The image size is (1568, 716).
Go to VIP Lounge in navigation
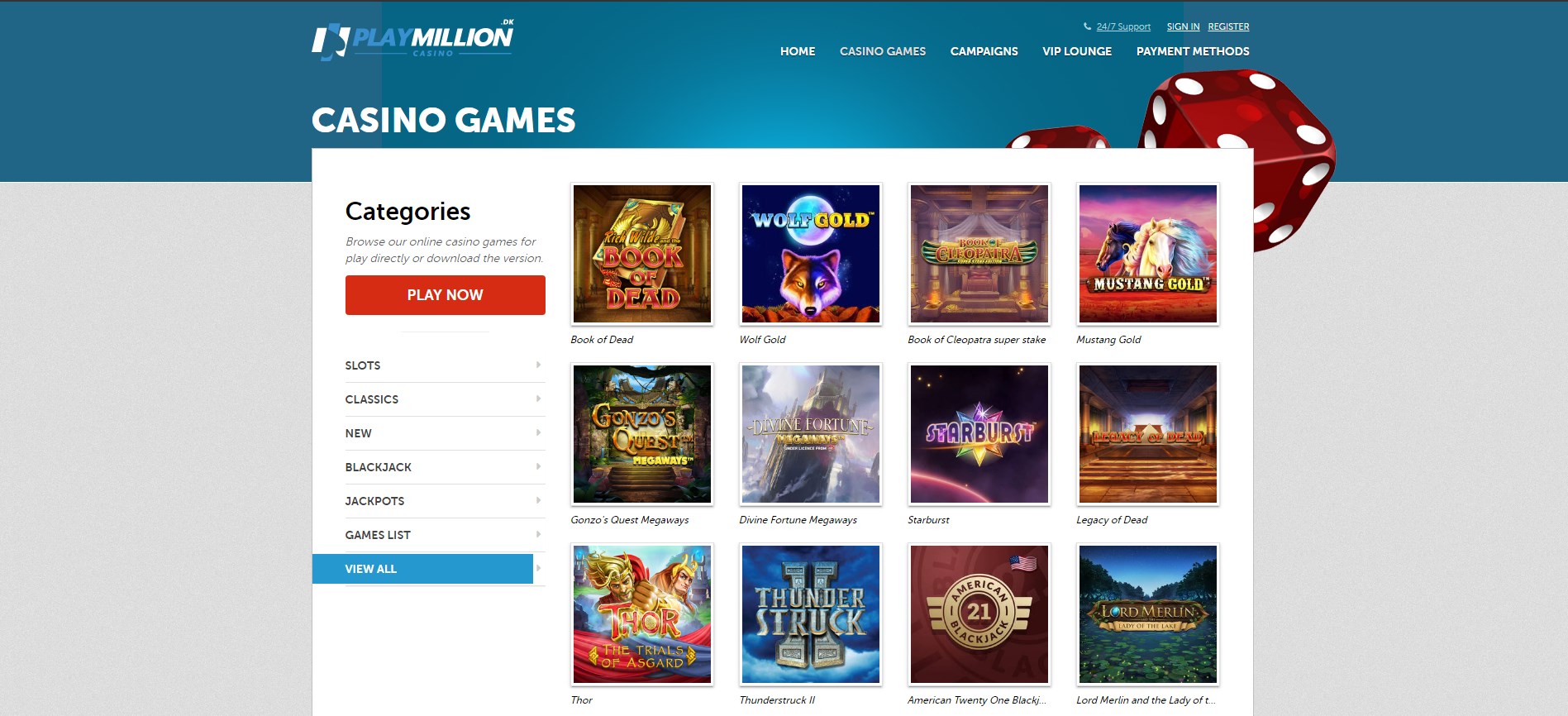coord(1077,51)
